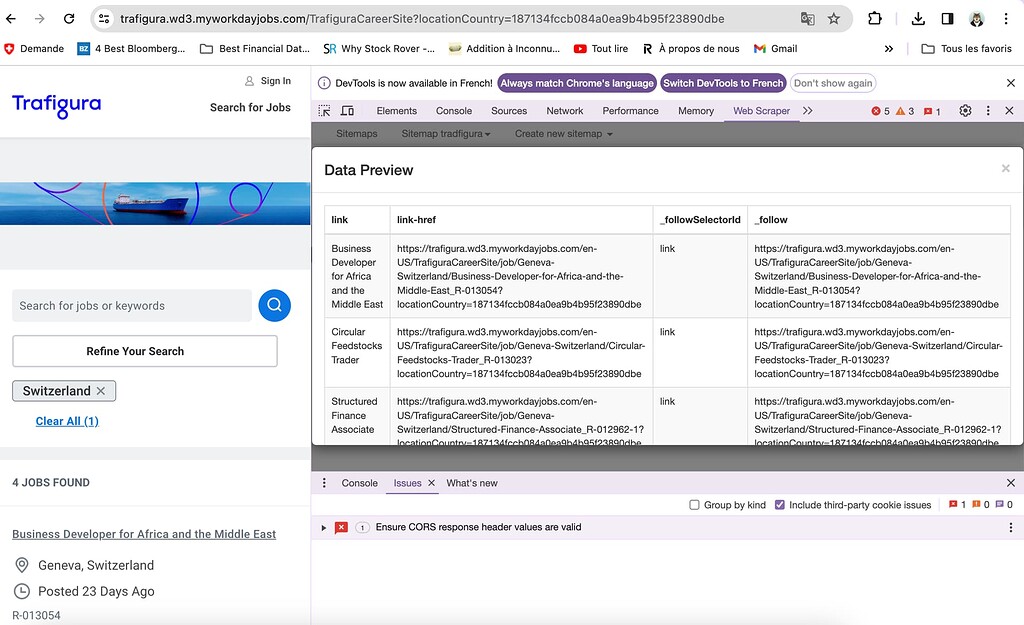1024x625 pixels.
Task: Bookmark this page with the star icon
Action: tap(834, 19)
